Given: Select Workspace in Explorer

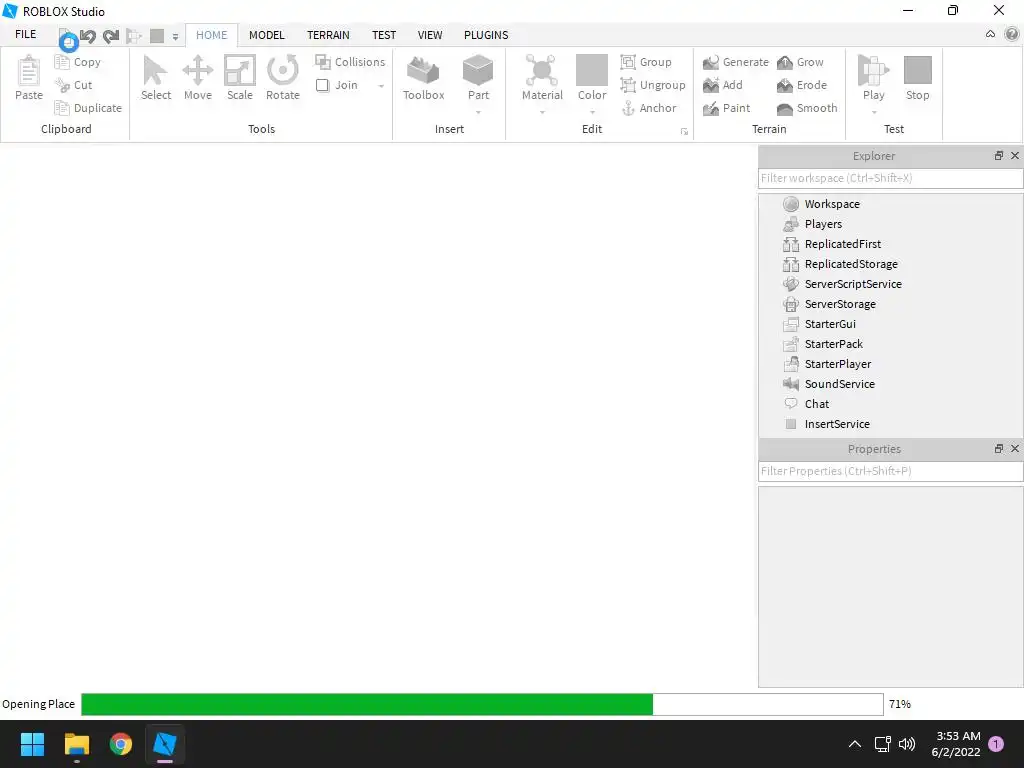Looking at the screenshot, I should (x=832, y=204).
